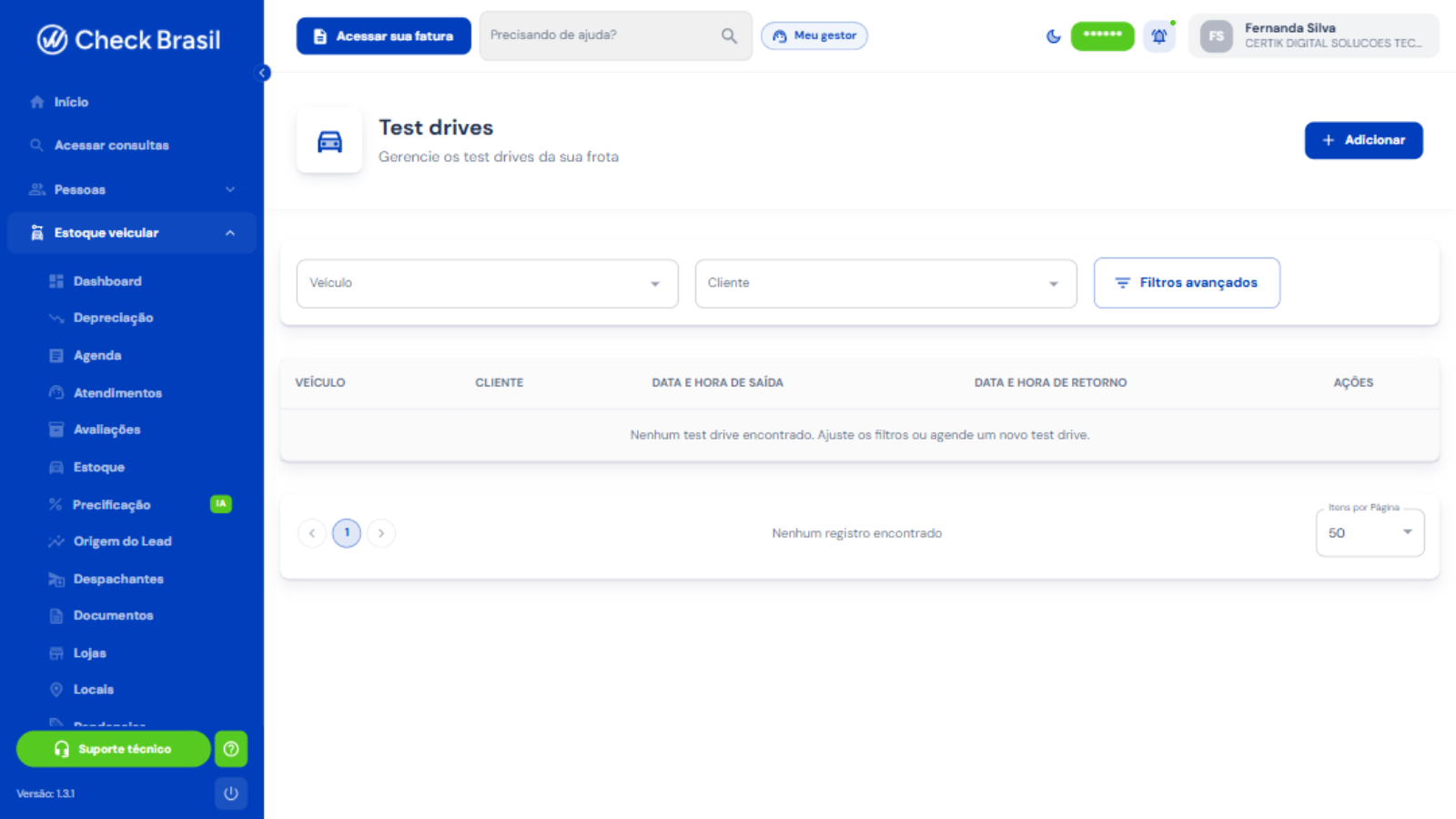Collapse the Estoque veicular menu
The width and height of the screenshot is (1456, 819).
[132, 233]
